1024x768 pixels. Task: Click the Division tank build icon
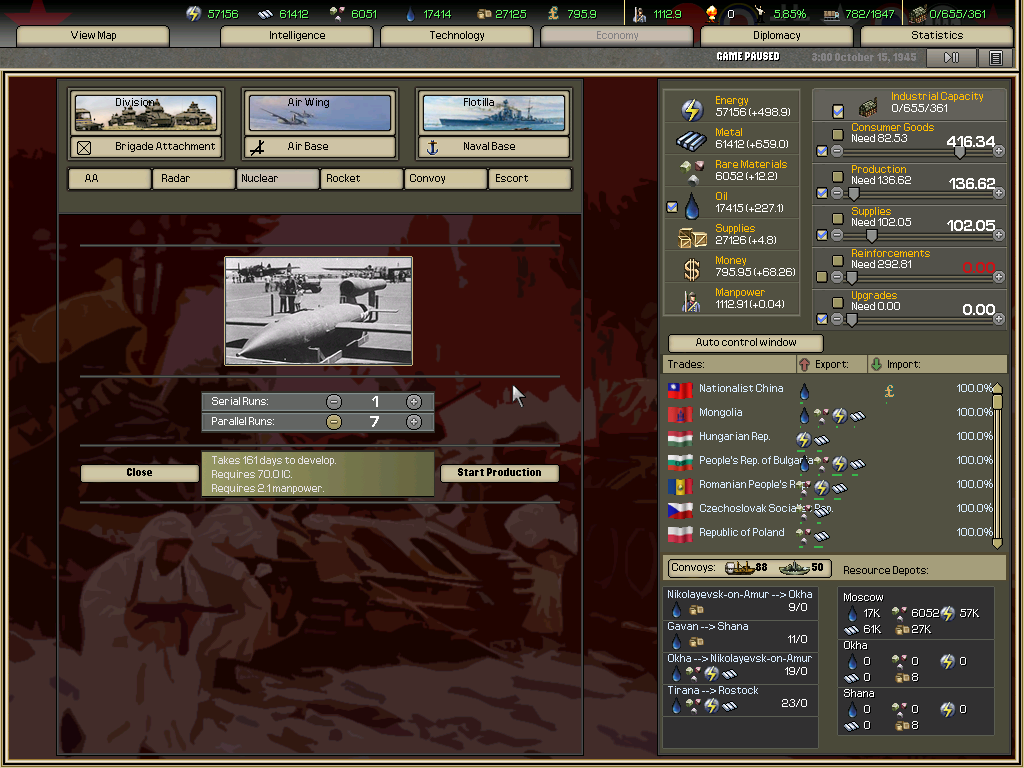(146, 113)
